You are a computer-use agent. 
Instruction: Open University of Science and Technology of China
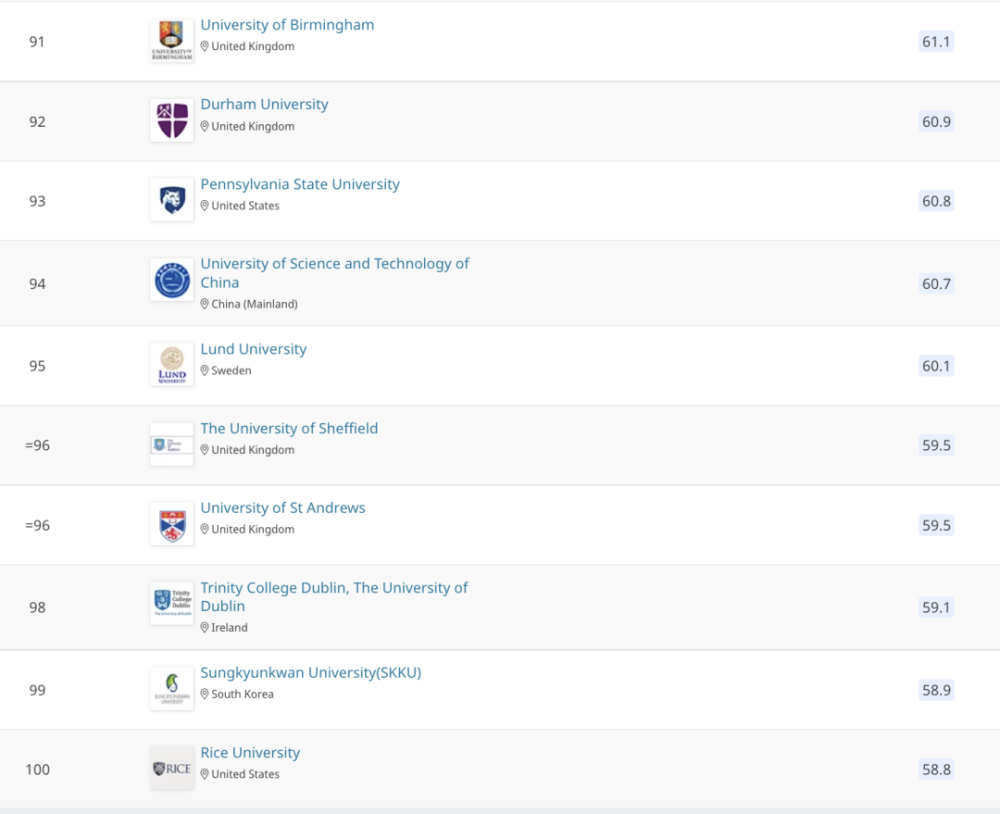click(x=334, y=273)
